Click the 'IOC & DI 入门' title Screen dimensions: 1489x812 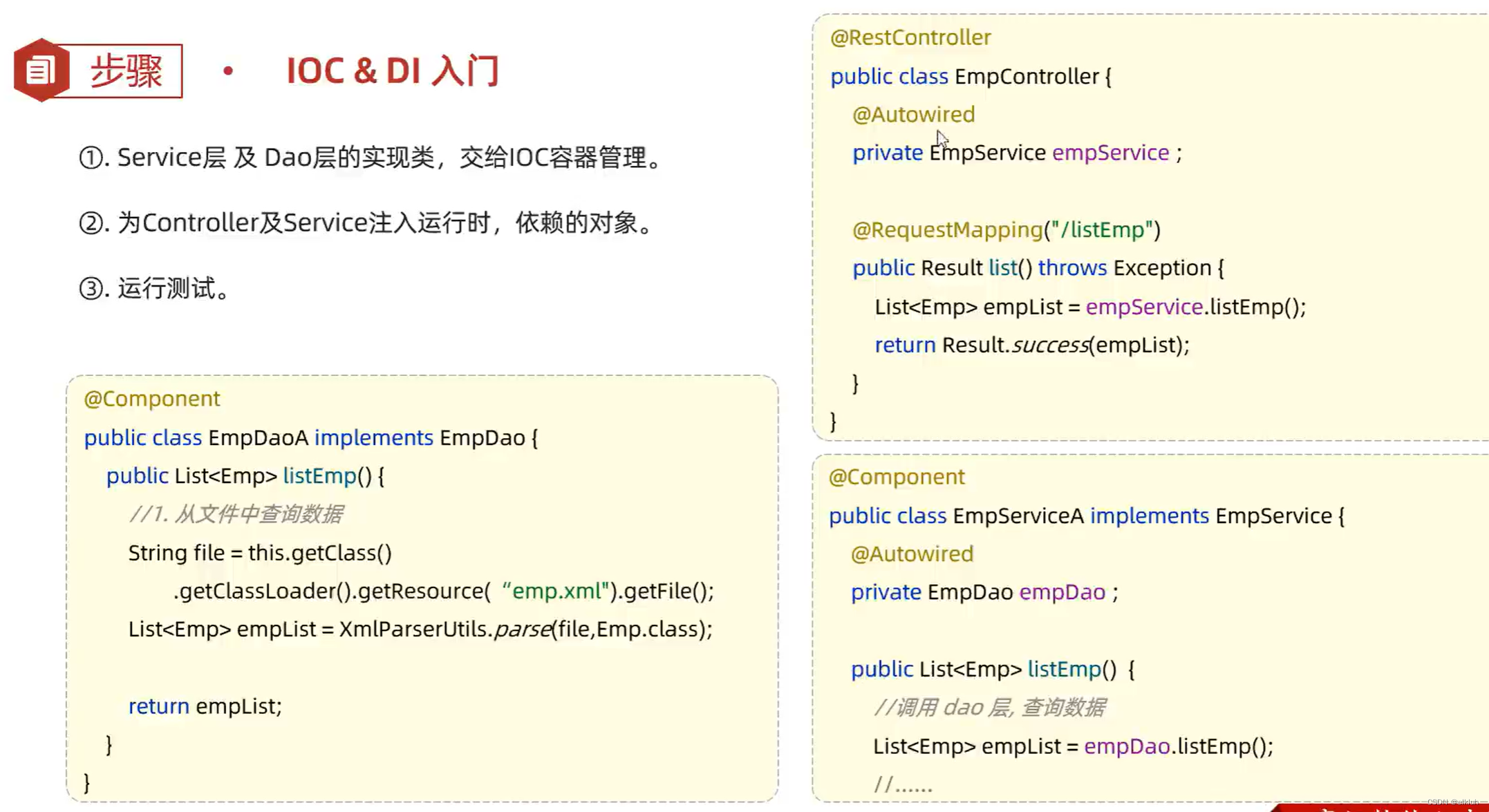[x=393, y=71]
